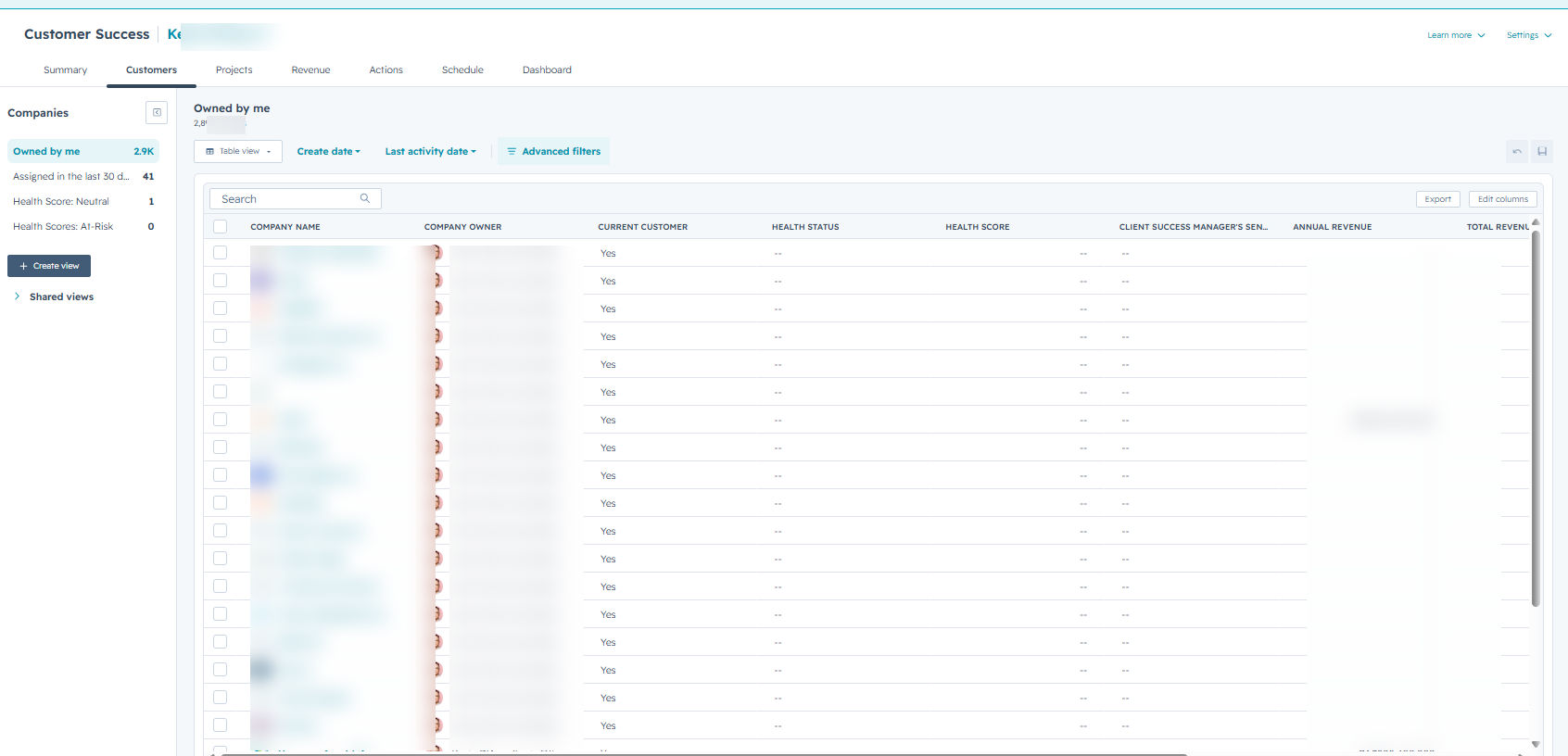
Task: Open the Revenue tab
Action: [310, 70]
